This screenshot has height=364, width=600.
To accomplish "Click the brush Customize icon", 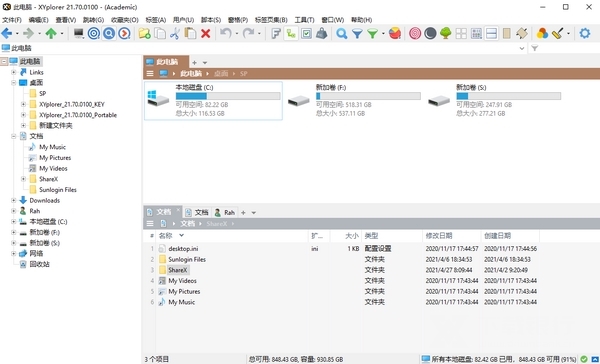I will click(558, 34).
